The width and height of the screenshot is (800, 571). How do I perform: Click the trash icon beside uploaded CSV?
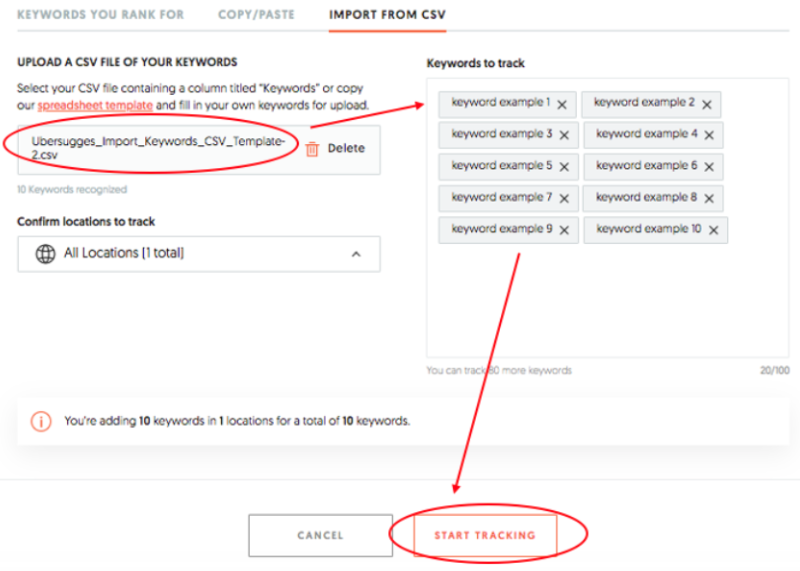(312, 149)
